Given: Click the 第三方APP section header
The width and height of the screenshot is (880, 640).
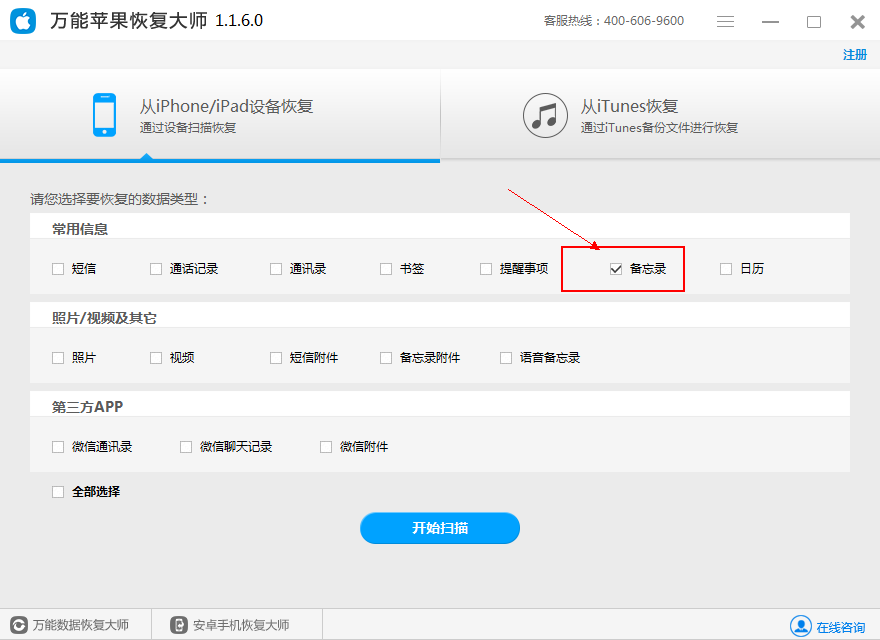Looking at the screenshot, I should 88,407.
